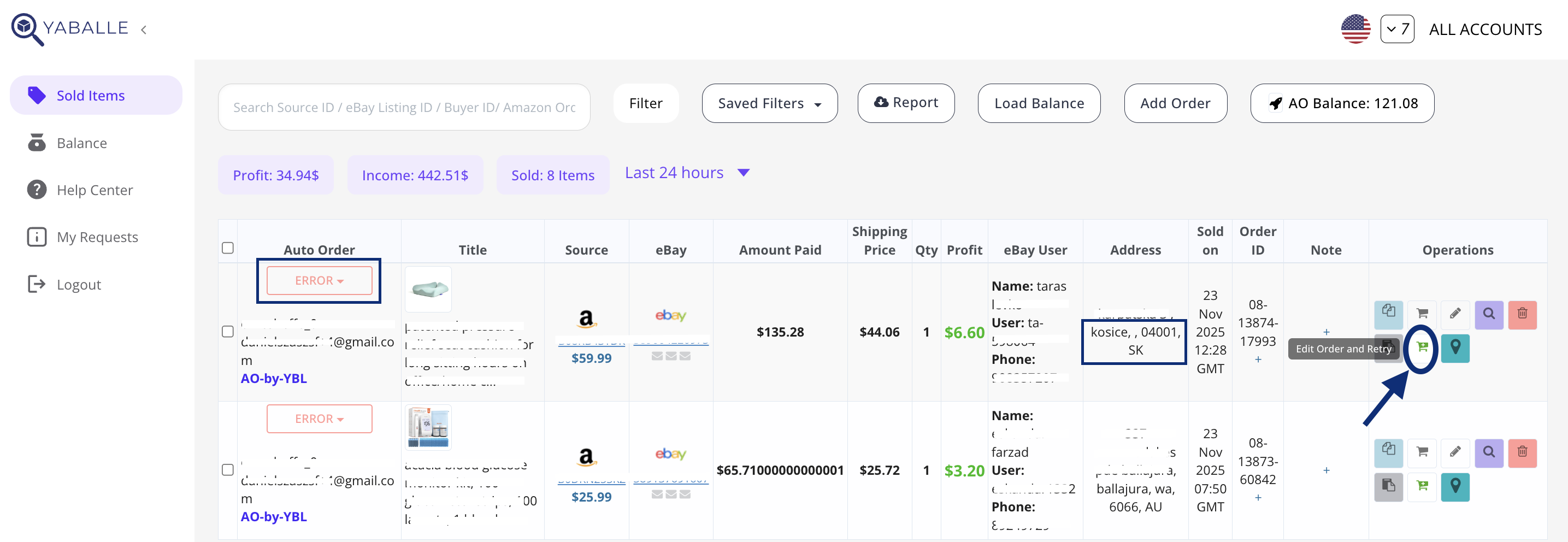Expand the Saved Filters dropdown
Screen dimensions: 1568x542
[769, 103]
